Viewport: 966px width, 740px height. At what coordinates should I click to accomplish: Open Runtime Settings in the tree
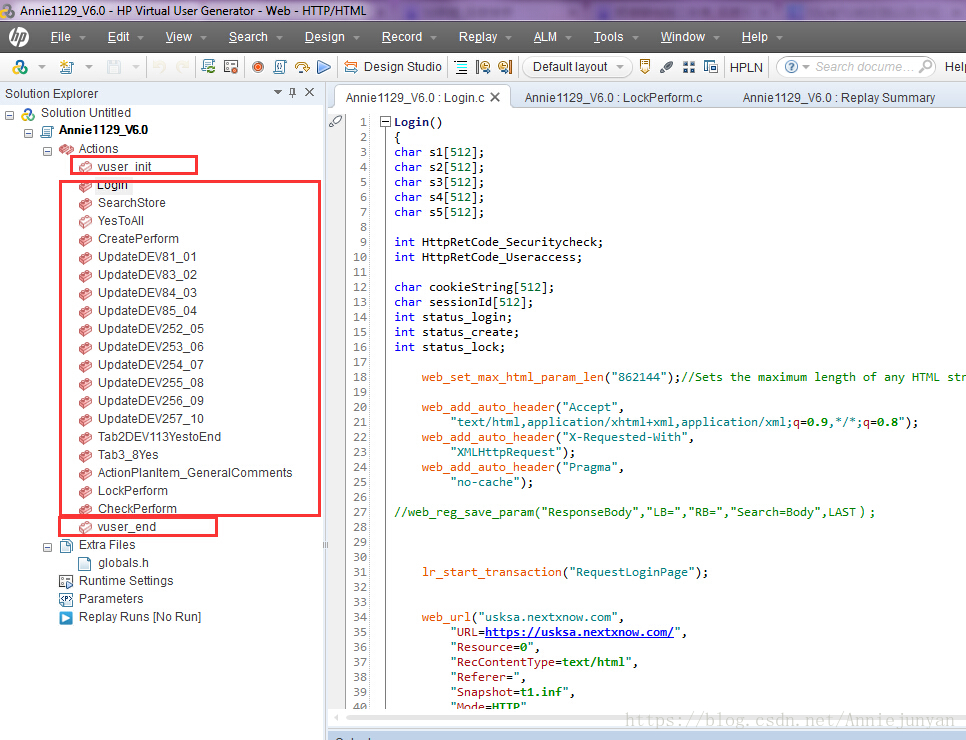126,580
